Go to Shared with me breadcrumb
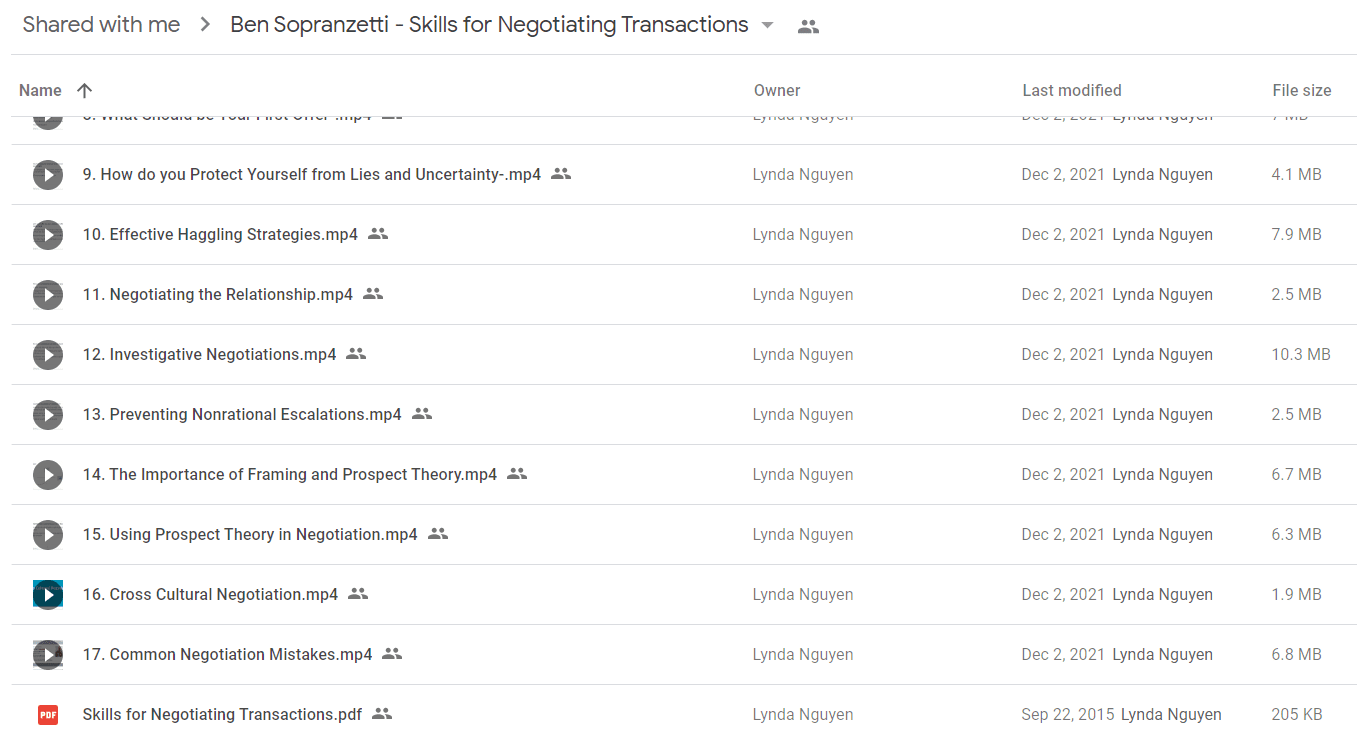The width and height of the screenshot is (1357, 744). [x=102, y=25]
